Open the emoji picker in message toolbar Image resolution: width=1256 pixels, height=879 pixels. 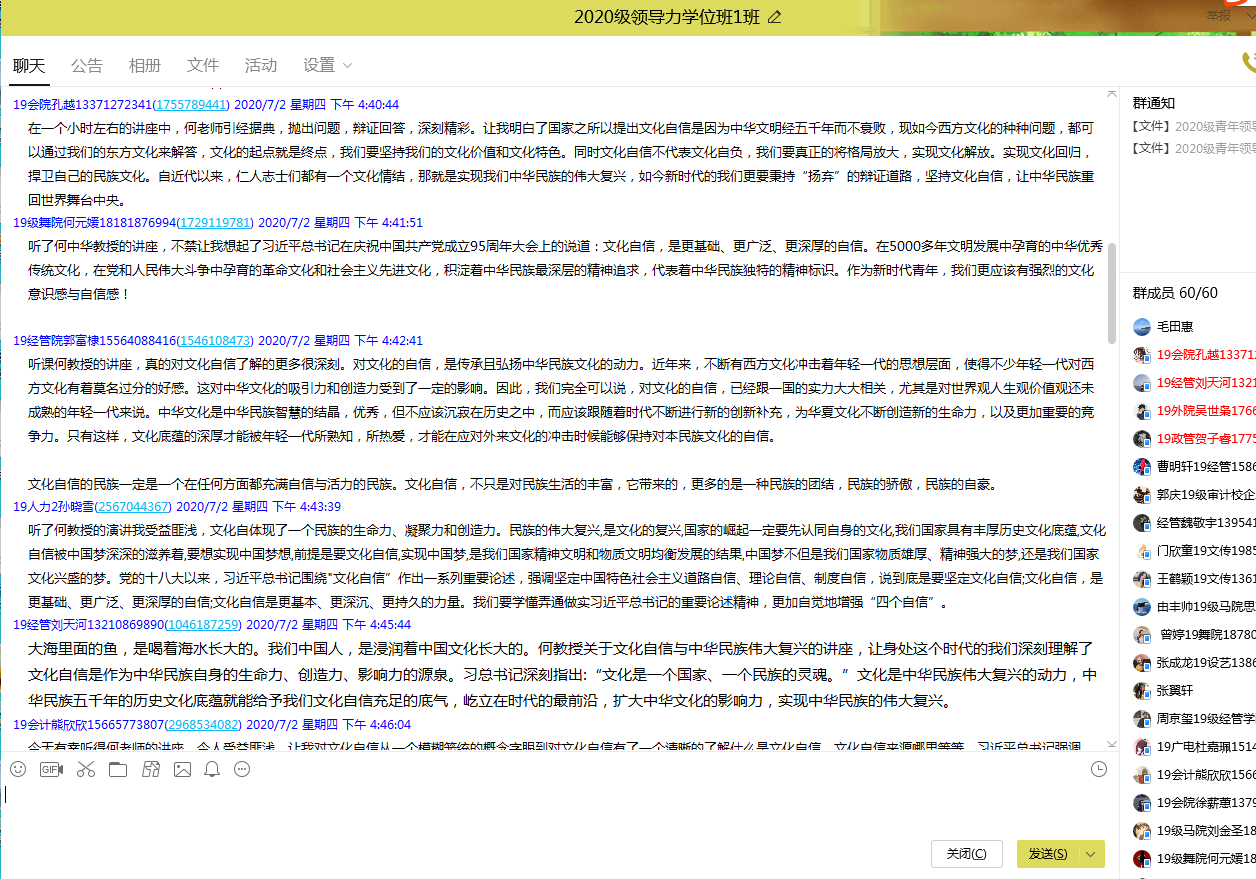[18, 769]
